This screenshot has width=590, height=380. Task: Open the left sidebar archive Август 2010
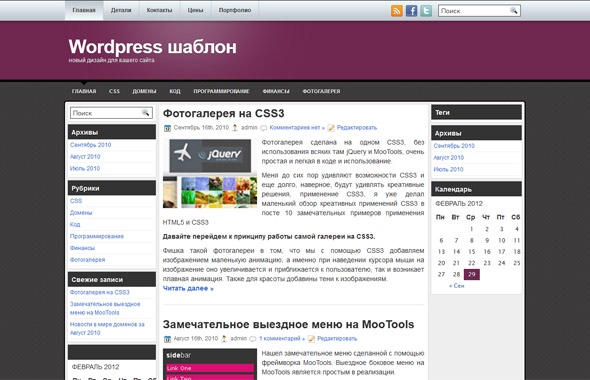(x=85, y=157)
